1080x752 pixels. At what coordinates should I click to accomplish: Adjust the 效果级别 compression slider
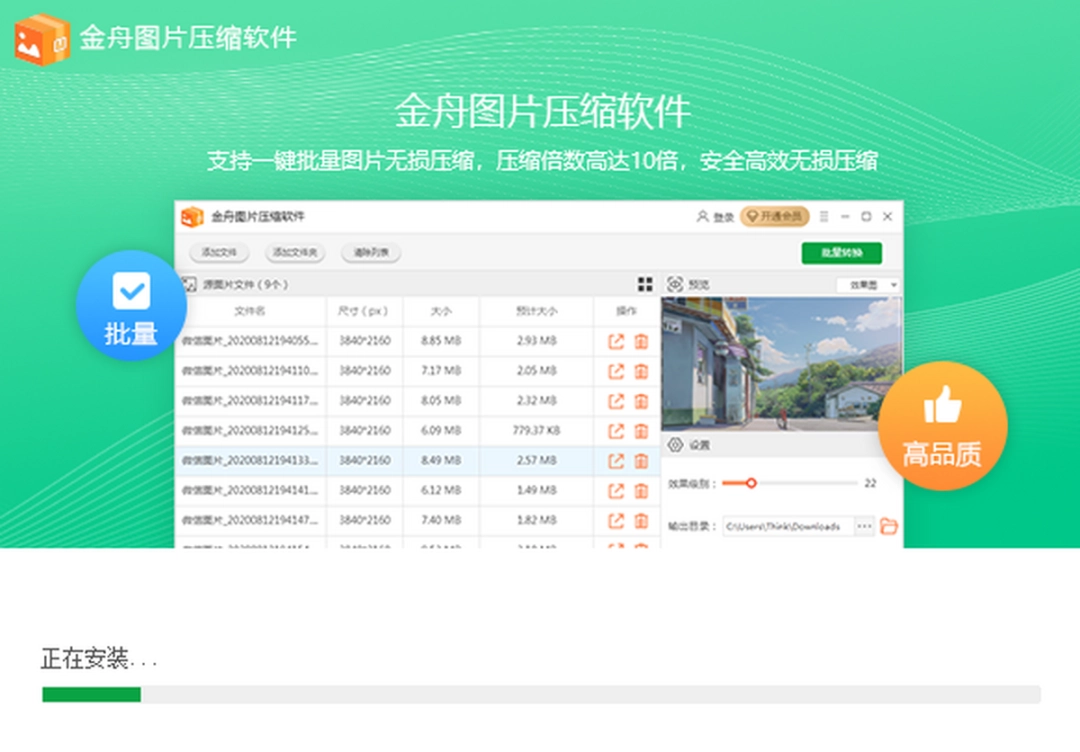coord(752,483)
